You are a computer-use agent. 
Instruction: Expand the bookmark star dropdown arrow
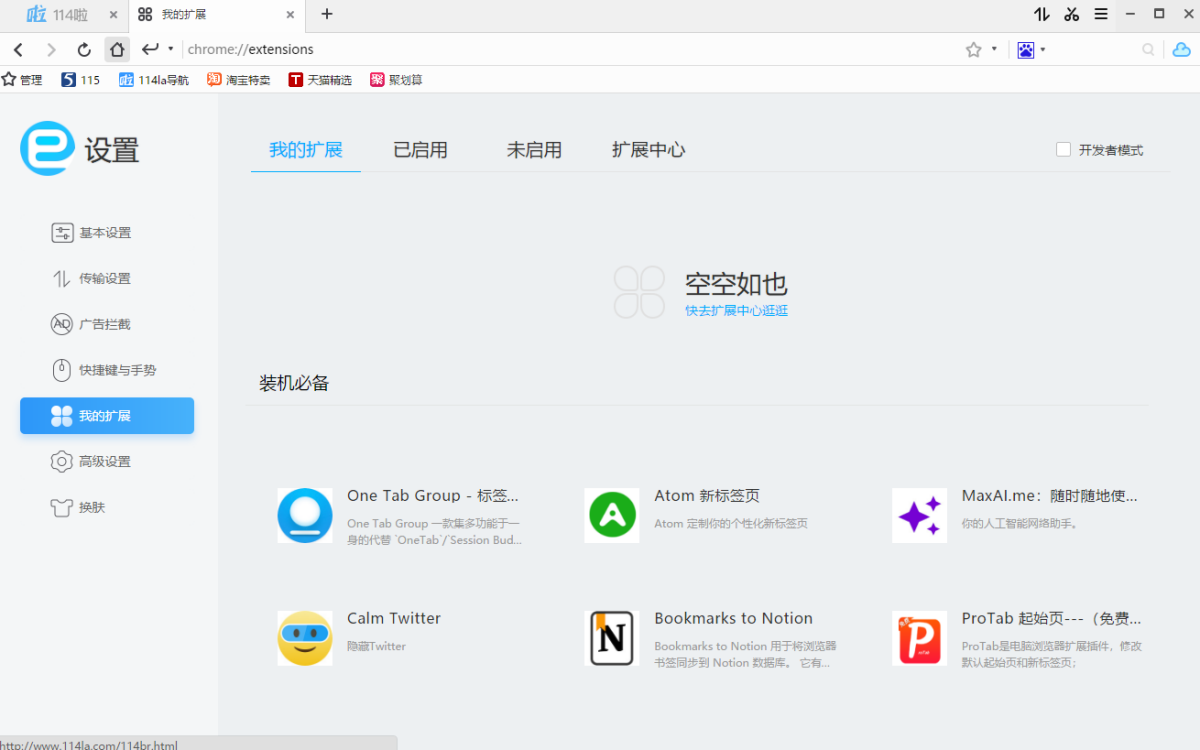point(994,49)
